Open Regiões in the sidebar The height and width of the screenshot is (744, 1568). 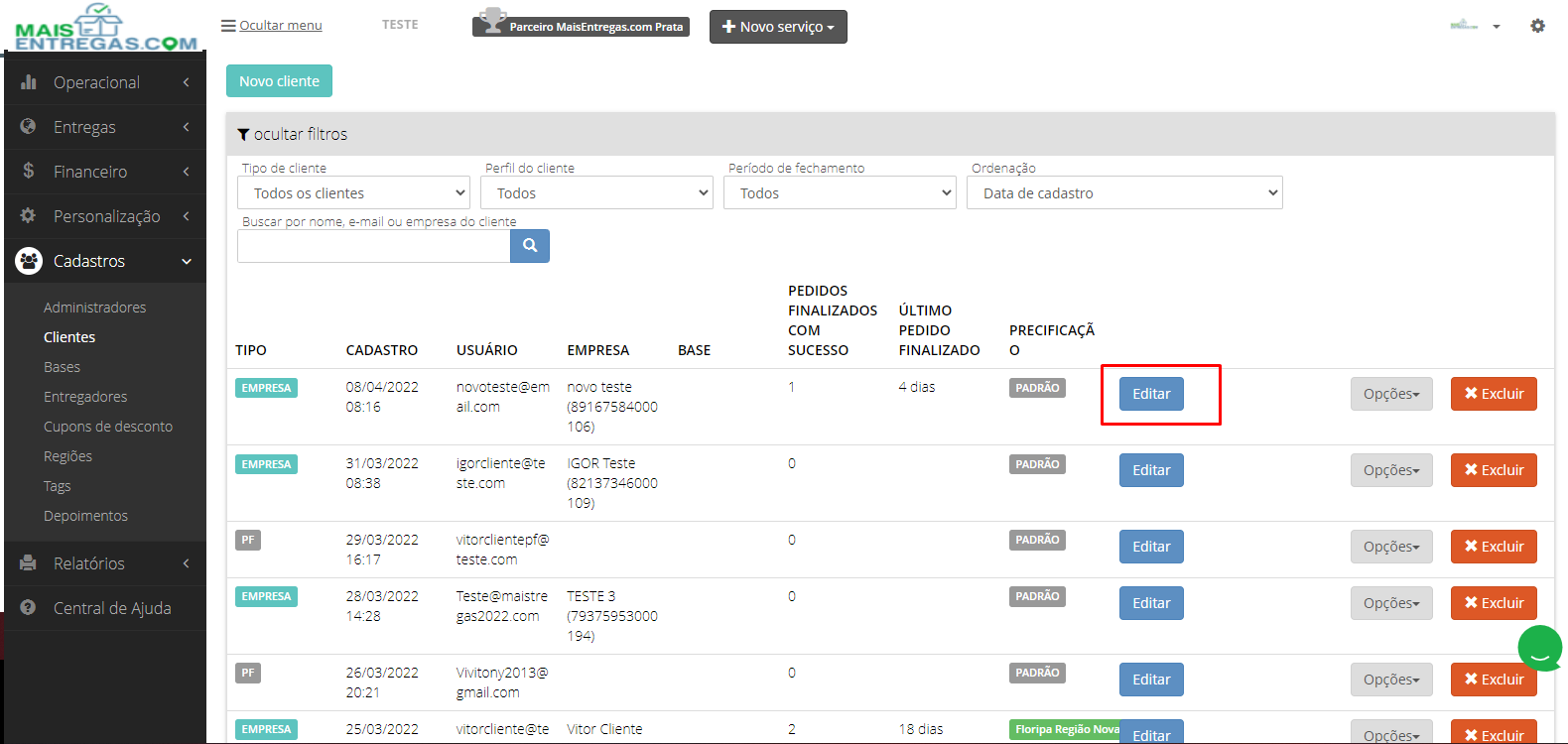tap(67, 456)
